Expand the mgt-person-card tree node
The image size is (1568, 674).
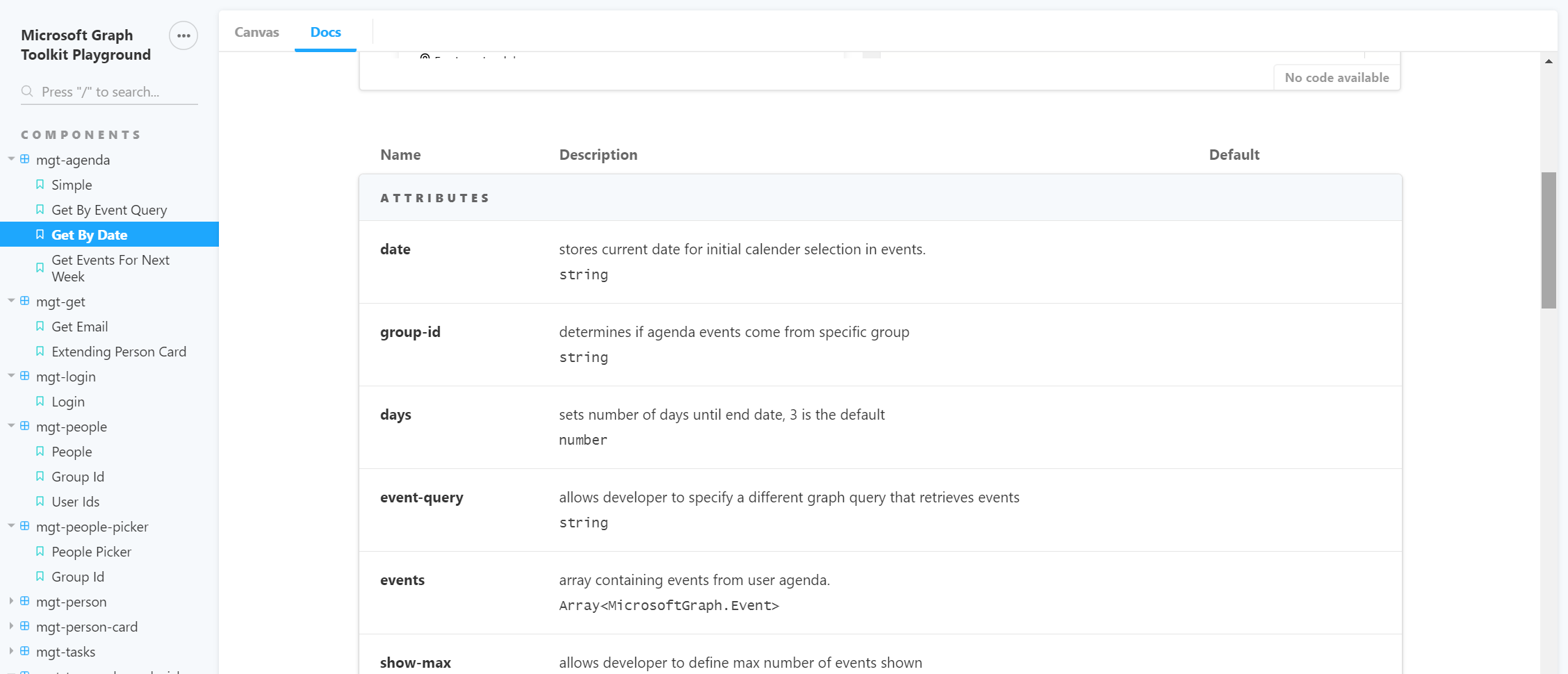point(11,626)
